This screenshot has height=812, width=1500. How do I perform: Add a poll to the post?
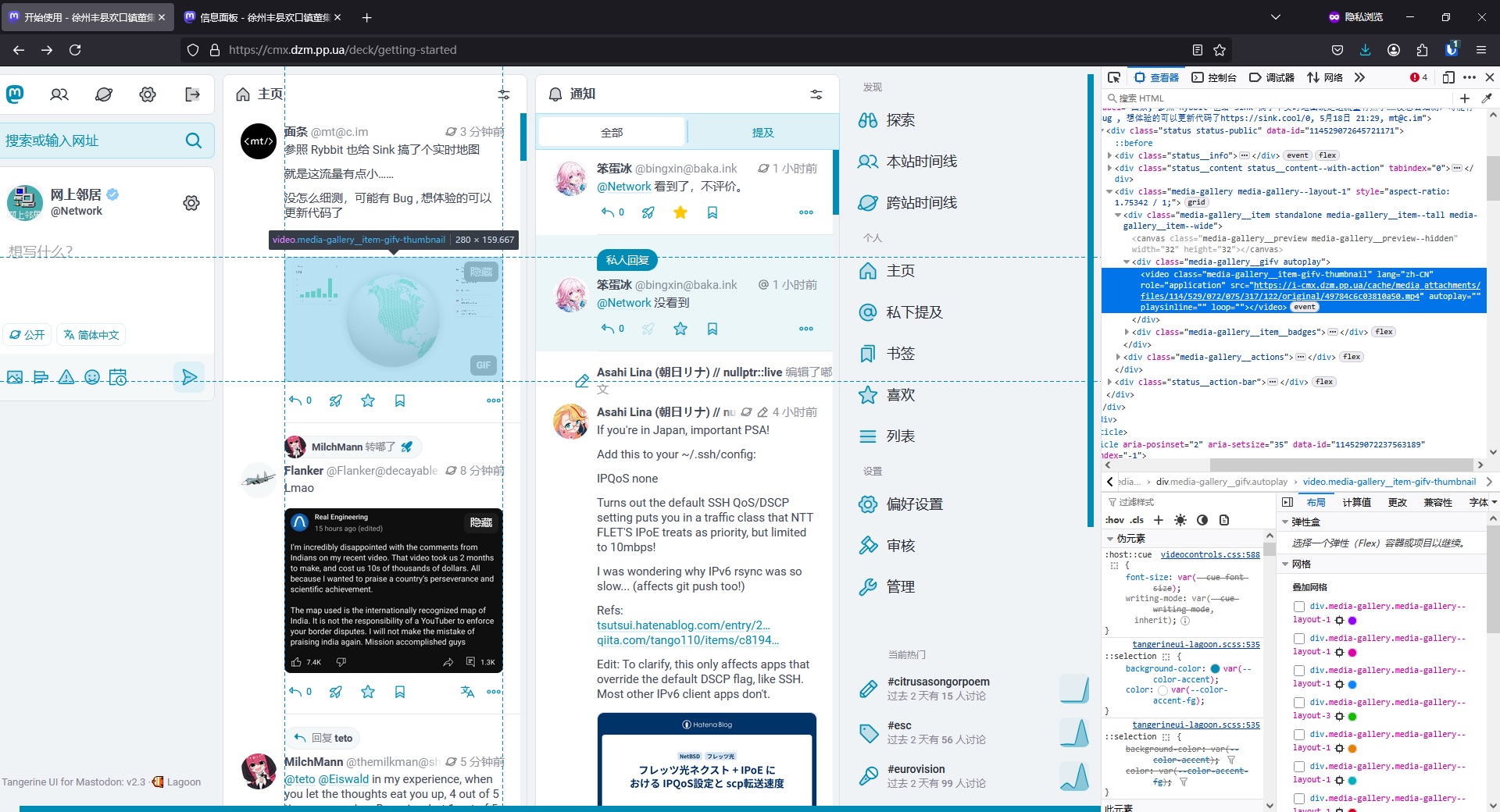[x=41, y=378]
